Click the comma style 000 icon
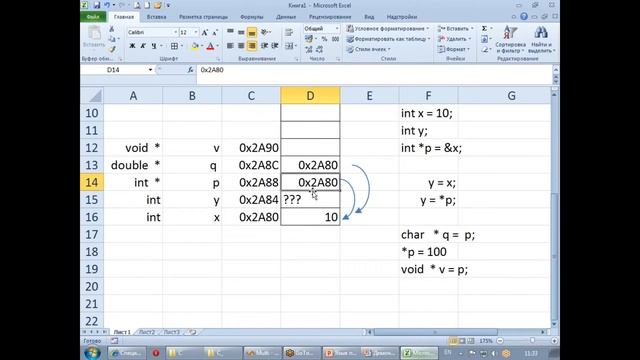This screenshot has height=360, width=640. [336, 39]
